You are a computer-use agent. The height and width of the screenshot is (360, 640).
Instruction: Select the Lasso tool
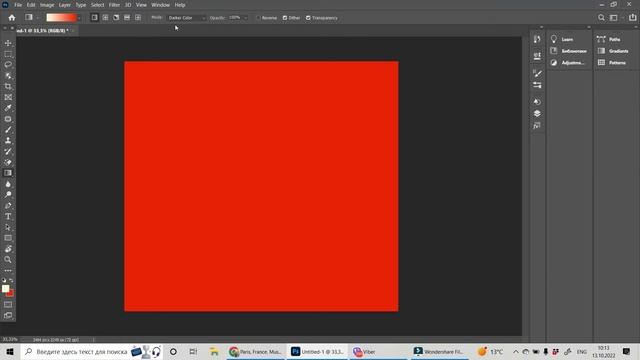8,64
